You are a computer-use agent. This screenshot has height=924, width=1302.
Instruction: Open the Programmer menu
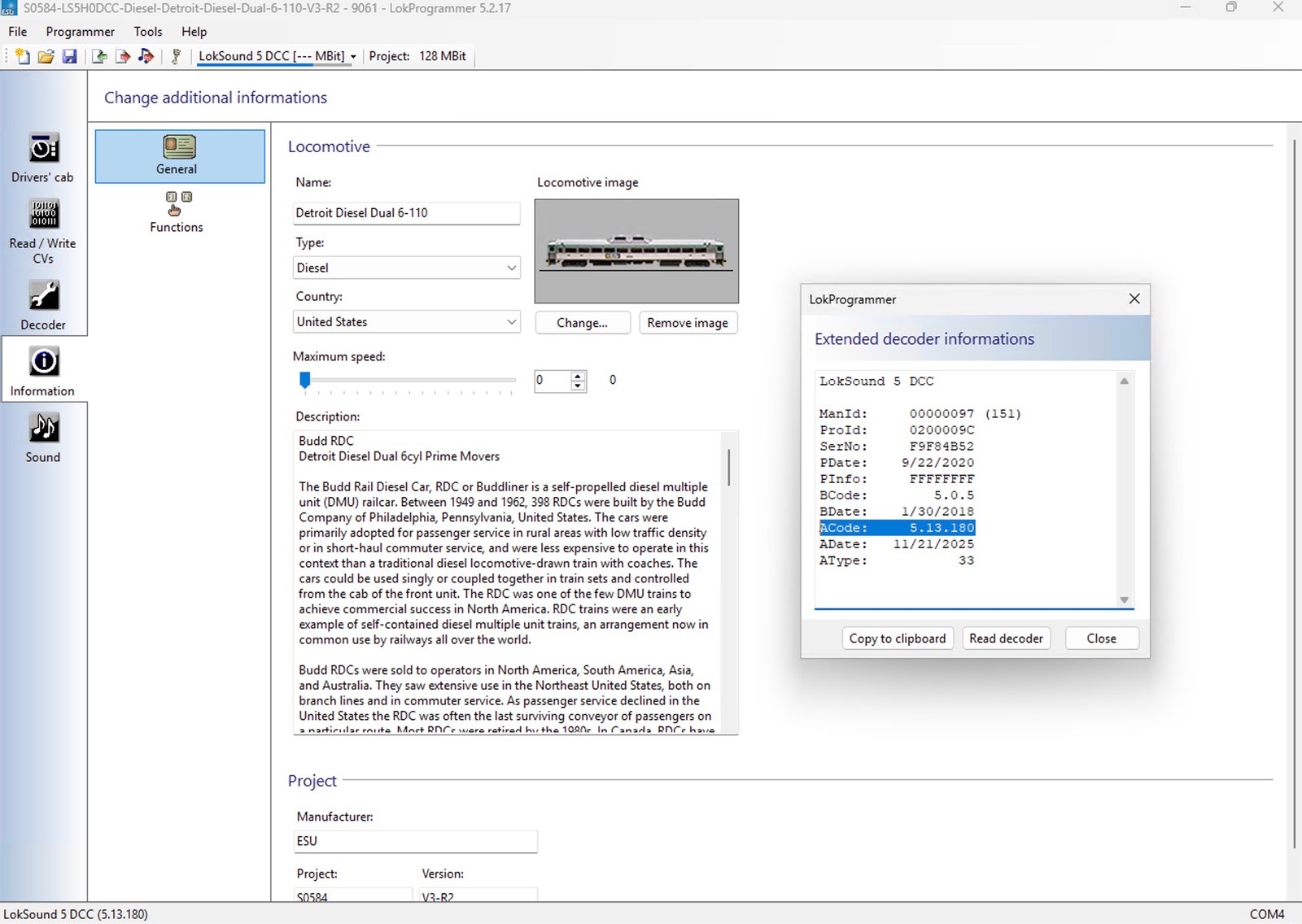(x=81, y=32)
